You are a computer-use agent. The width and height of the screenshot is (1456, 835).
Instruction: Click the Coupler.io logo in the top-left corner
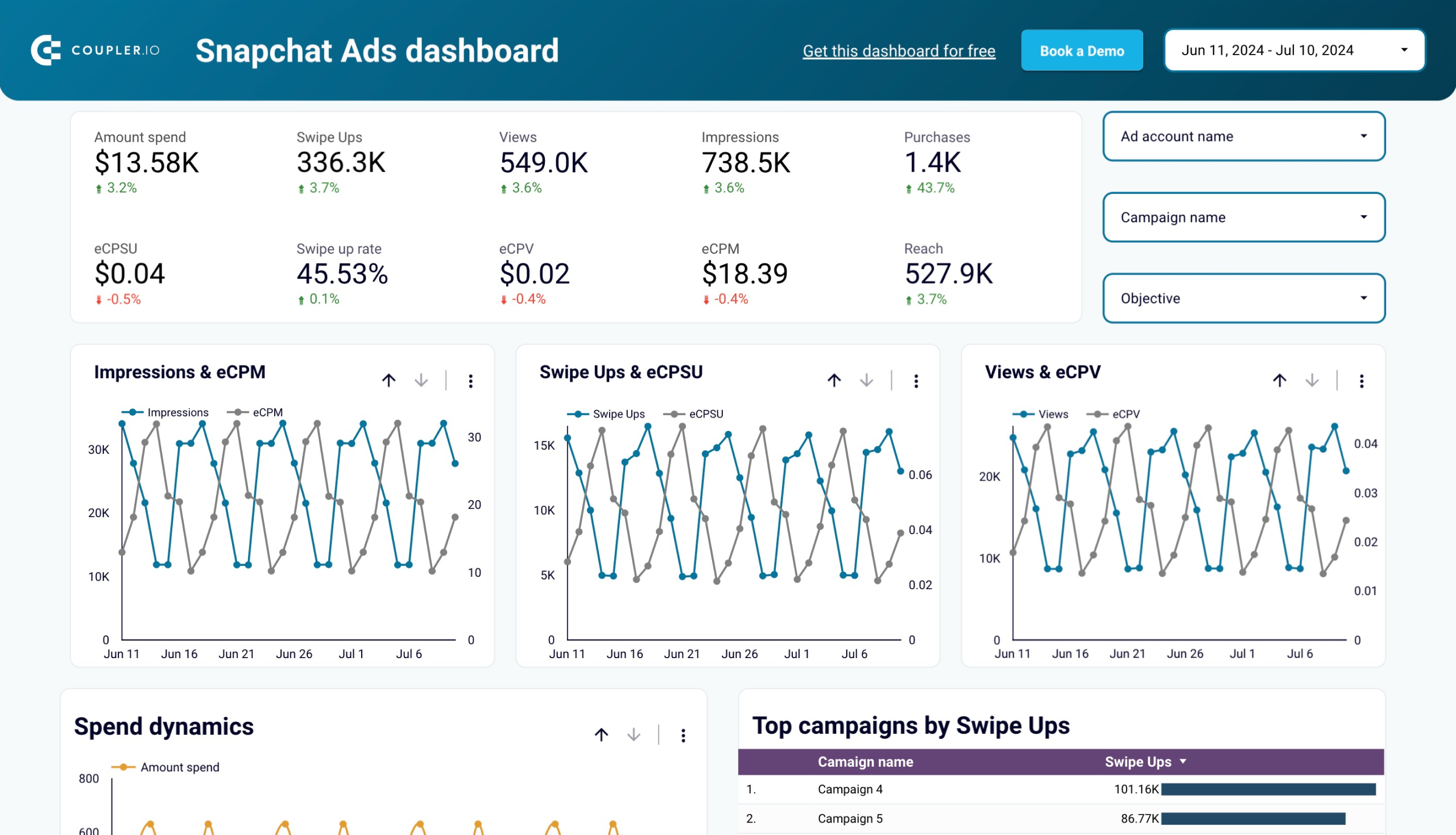(x=95, y=50)
